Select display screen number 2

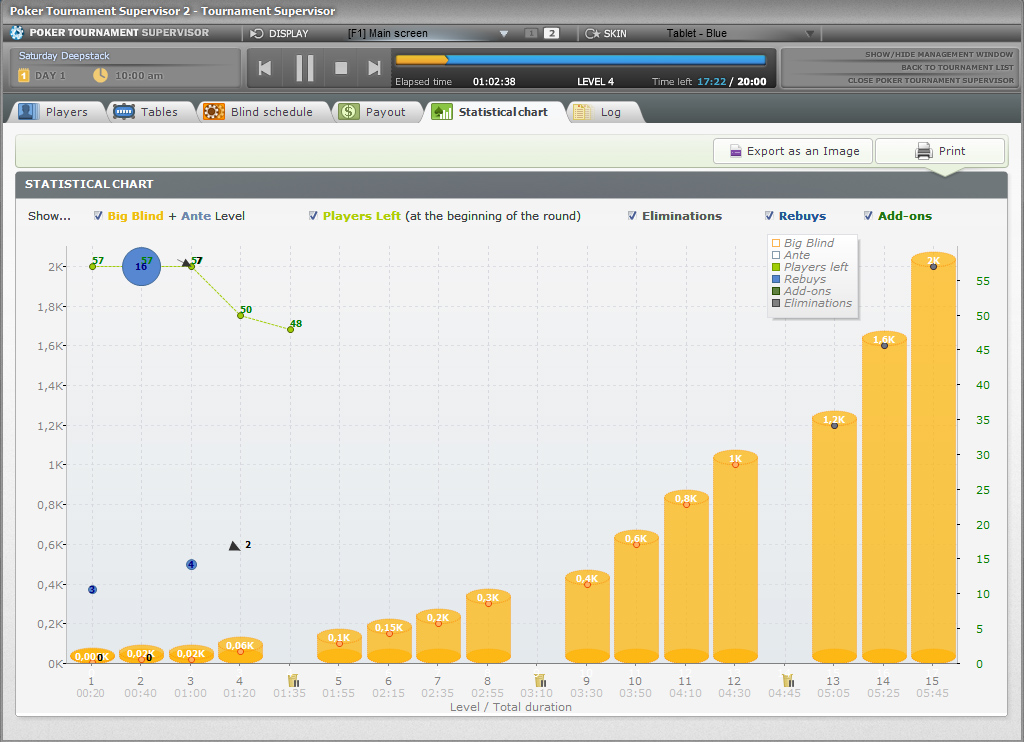point(551,33)
